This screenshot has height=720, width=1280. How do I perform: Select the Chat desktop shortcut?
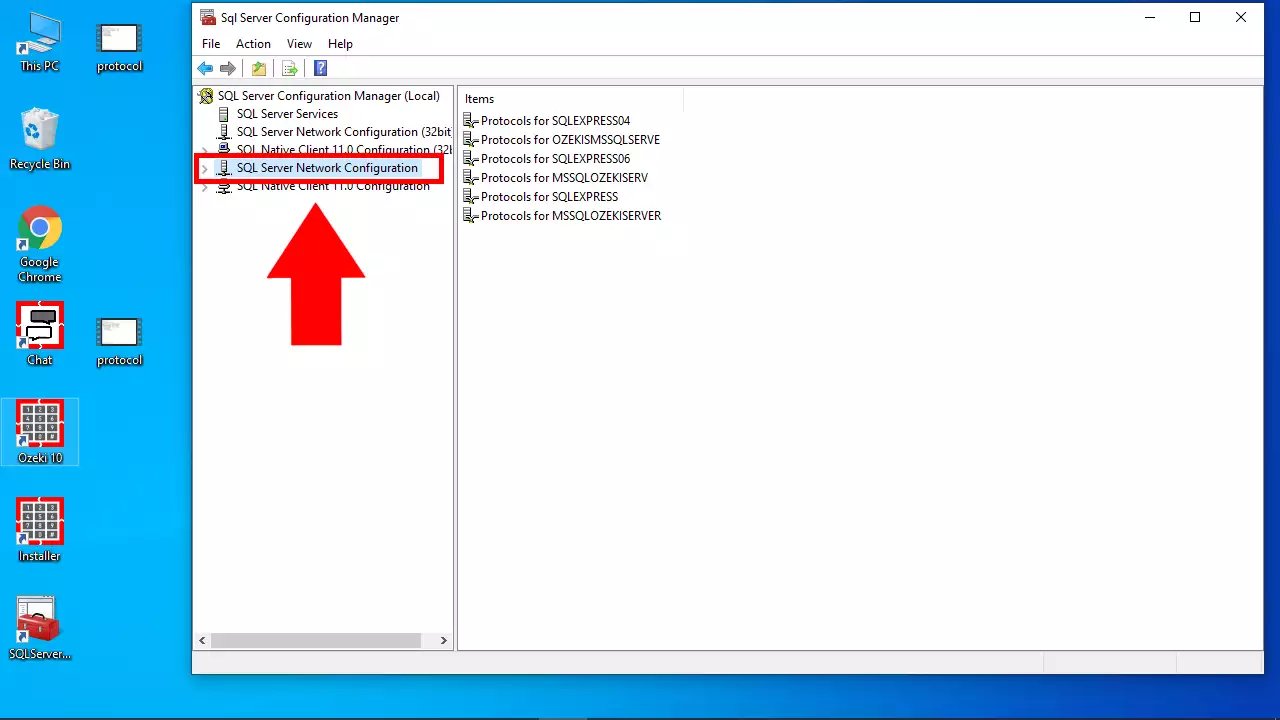(x=39, y=334)
